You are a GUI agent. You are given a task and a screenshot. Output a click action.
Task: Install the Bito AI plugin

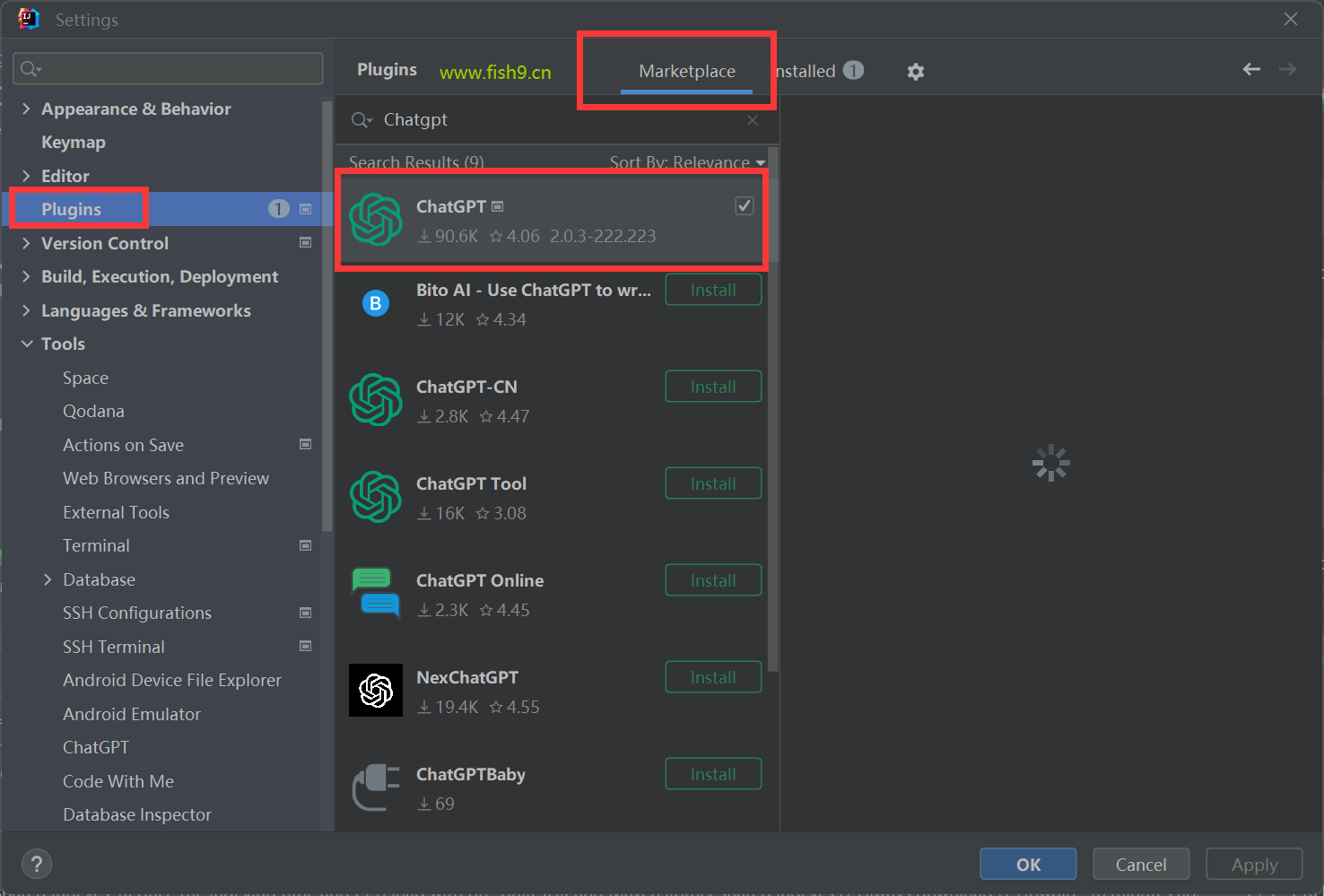[x=713, y=290]
